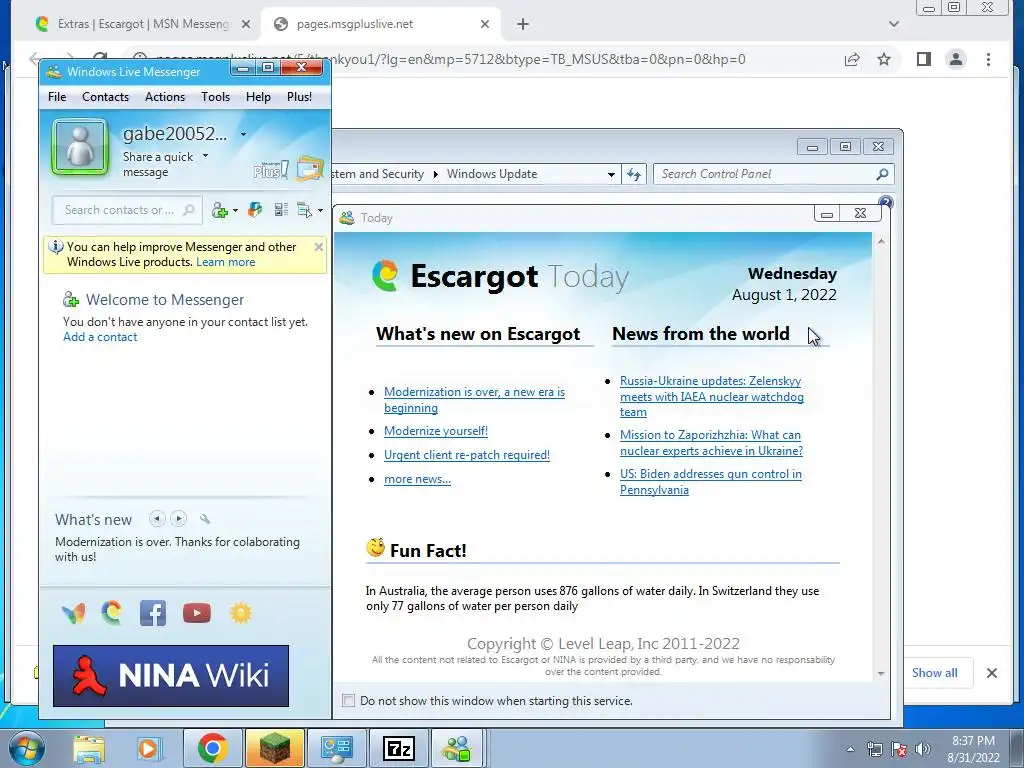
Task: Open a new Chrome tab
Action: tap(522, 24)
